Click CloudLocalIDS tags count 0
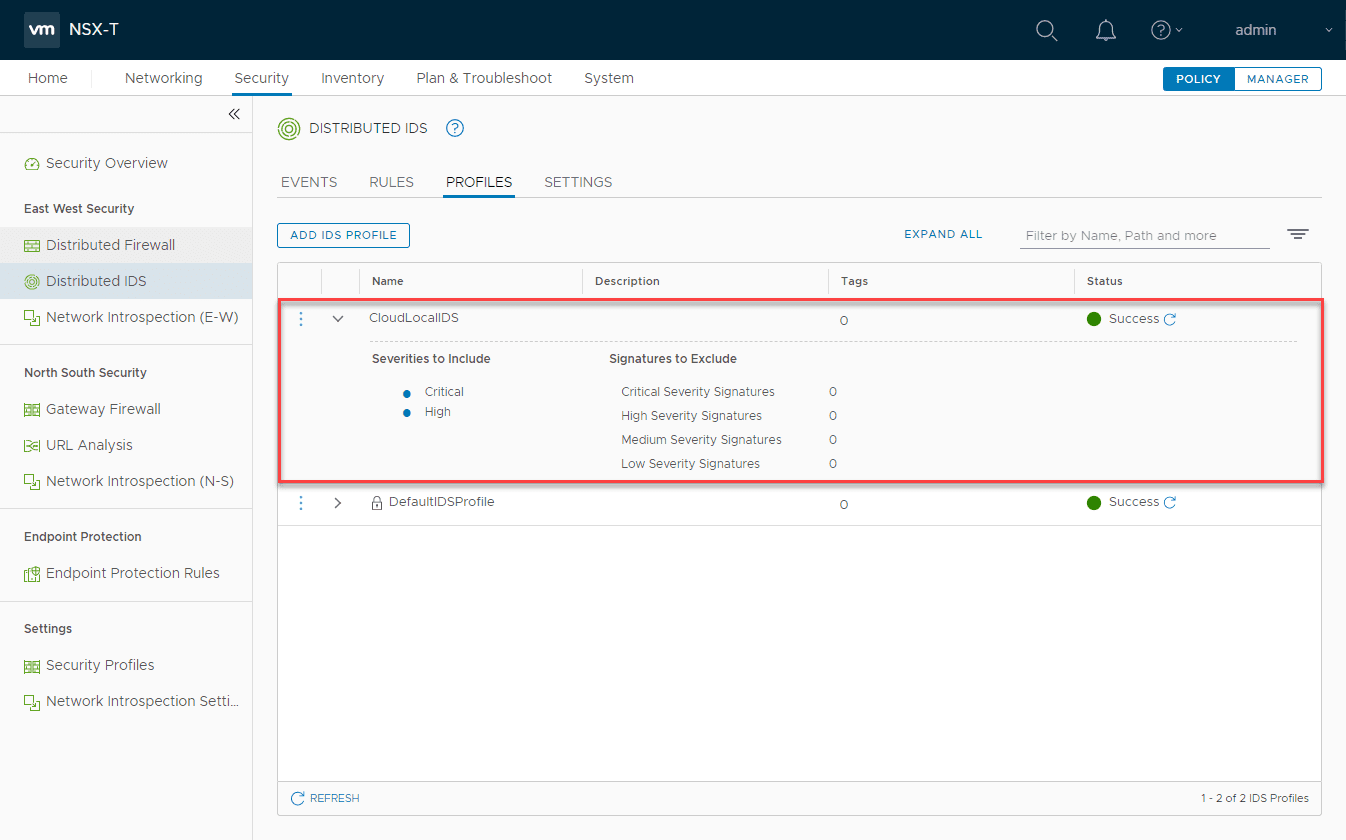 coord(844,321)
